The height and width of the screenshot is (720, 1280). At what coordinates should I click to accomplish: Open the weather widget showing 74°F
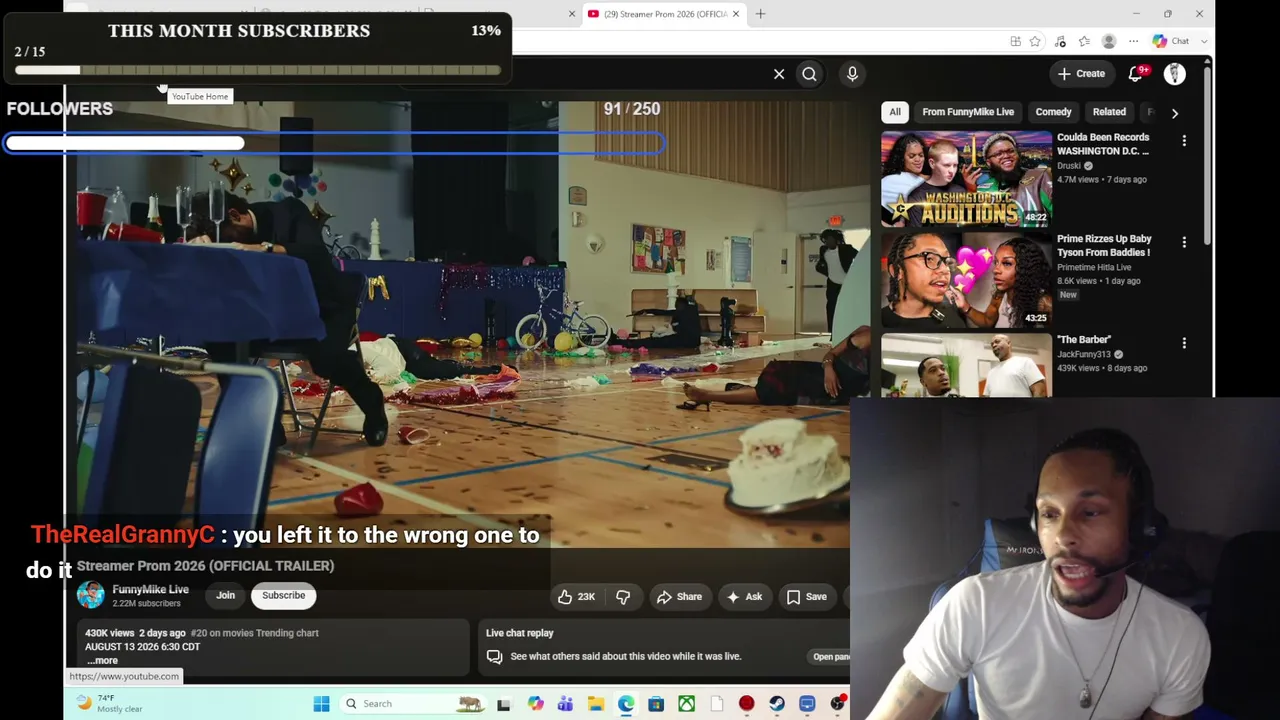click(108, 703)
